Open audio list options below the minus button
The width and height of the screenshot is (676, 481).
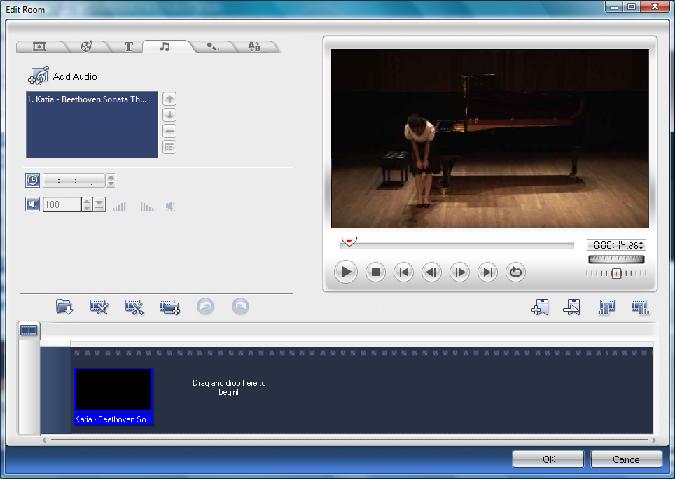(169, 147)
